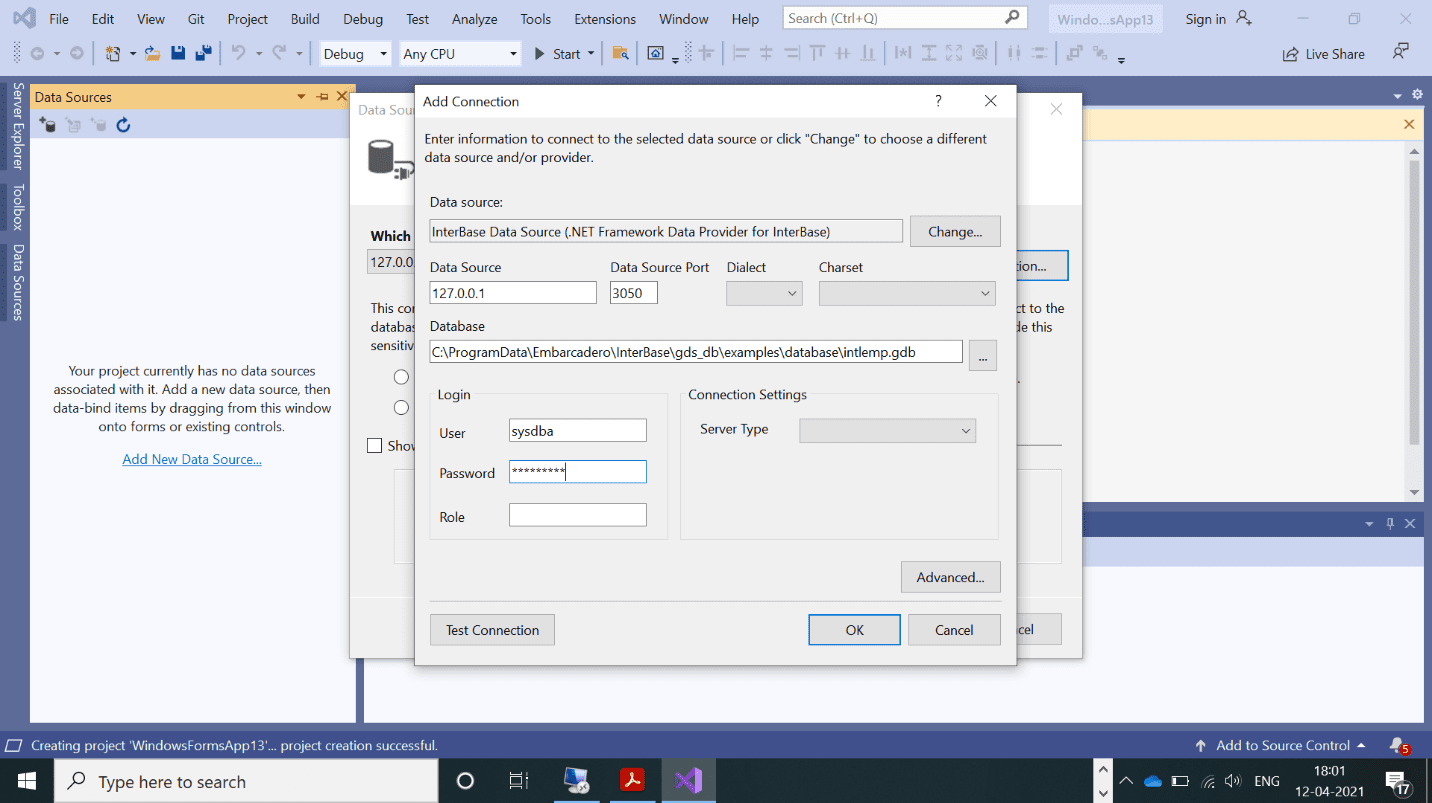Viewport: 1432px width, 803px height.
Task: Expand the Server Type dropdown
Action: 888,431
